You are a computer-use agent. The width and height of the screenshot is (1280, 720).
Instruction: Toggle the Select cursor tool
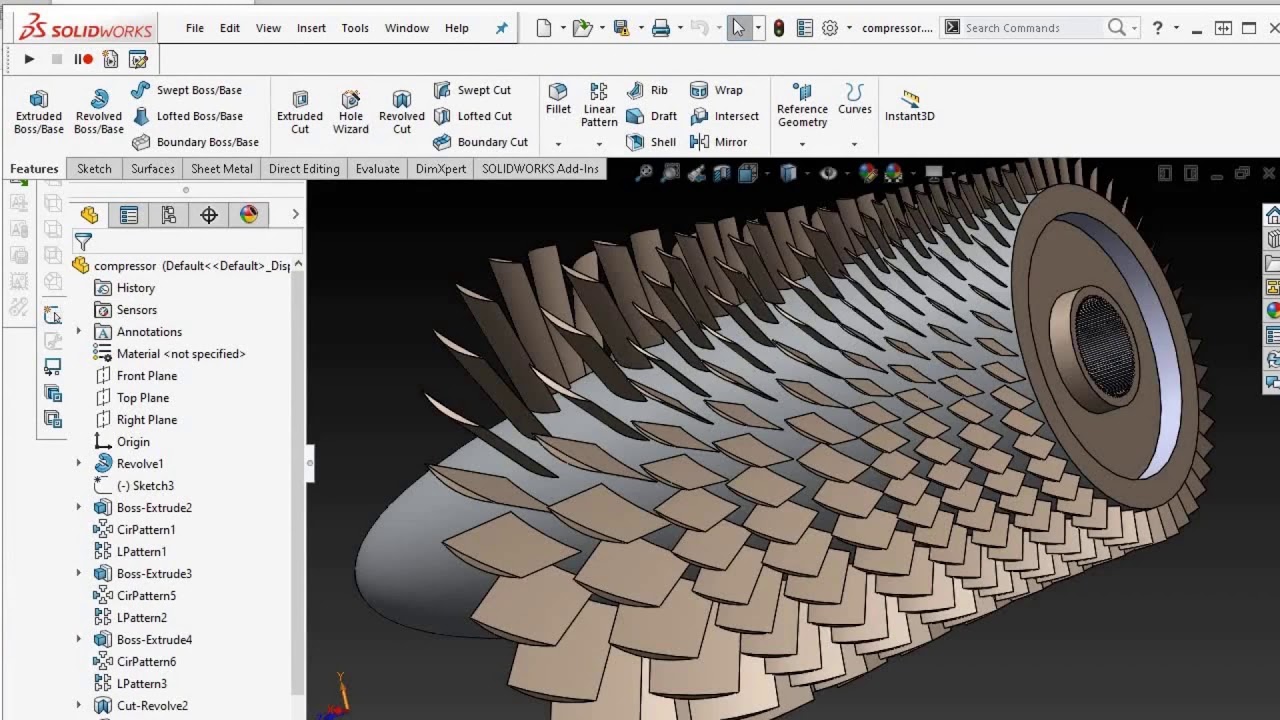coord(739,28)
